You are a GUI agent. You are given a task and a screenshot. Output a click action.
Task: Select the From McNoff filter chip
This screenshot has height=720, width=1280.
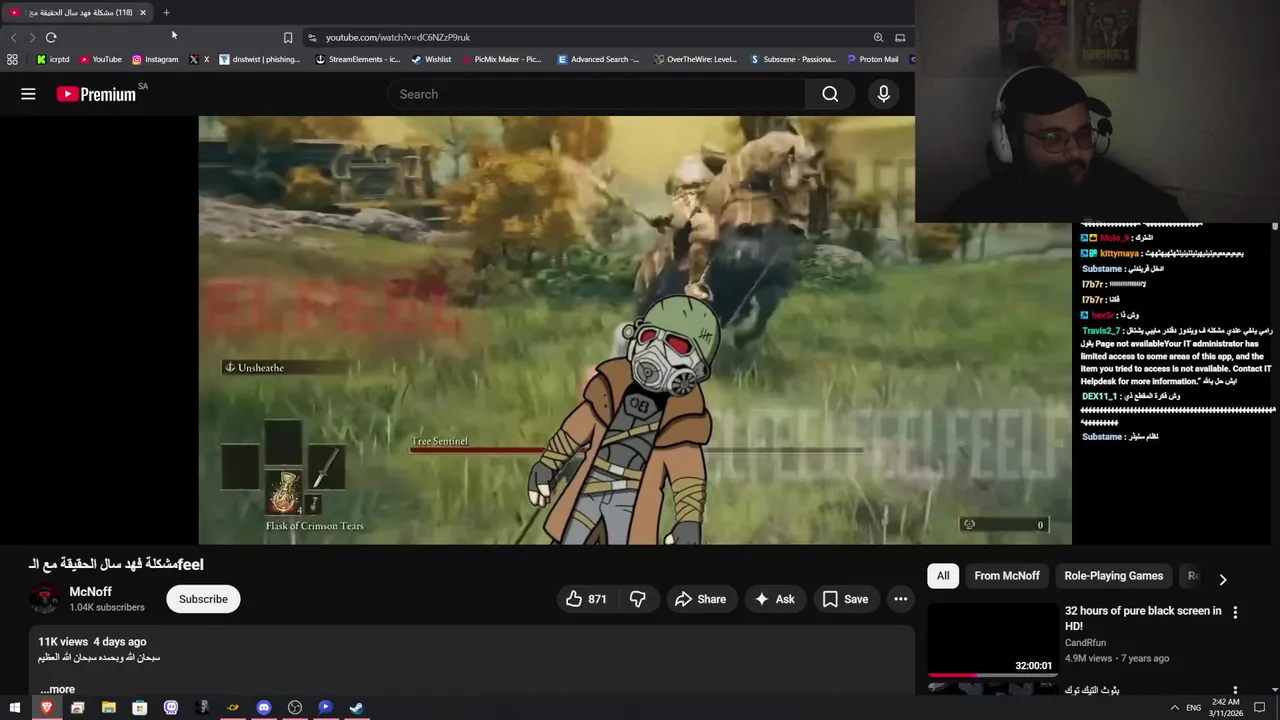[1007, 576]
